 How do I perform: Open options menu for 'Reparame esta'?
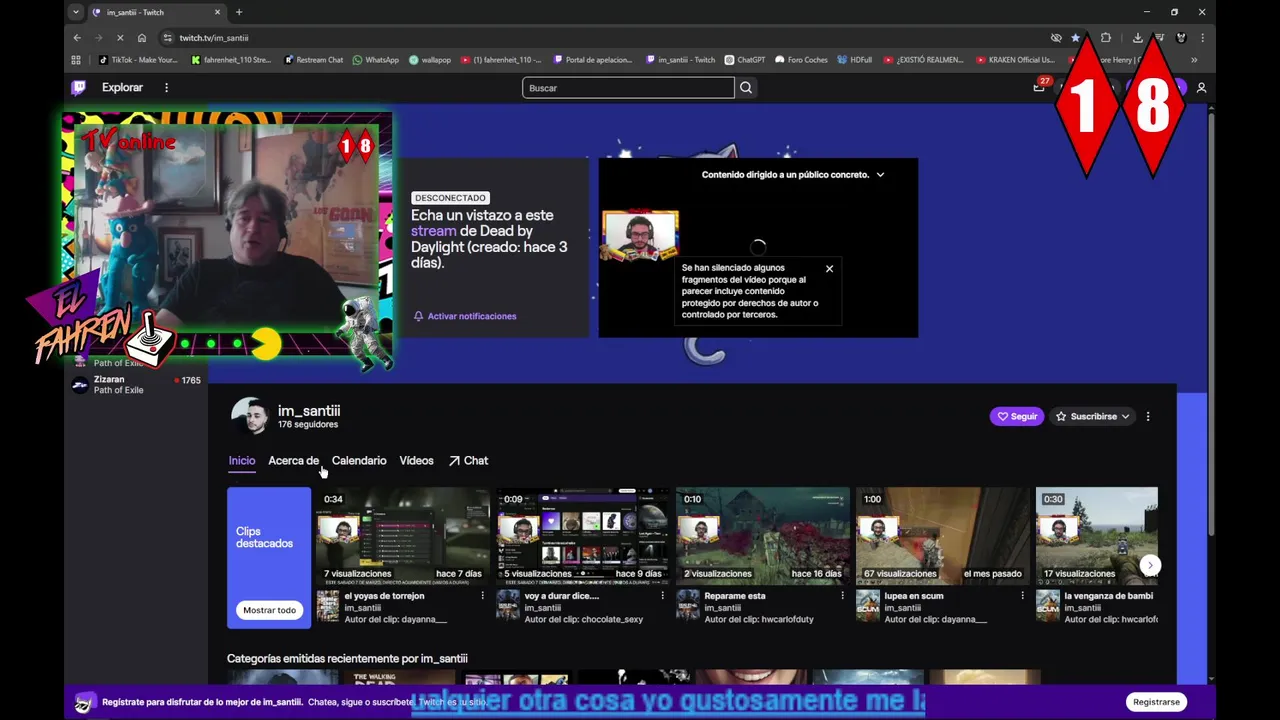click(842, 596)
